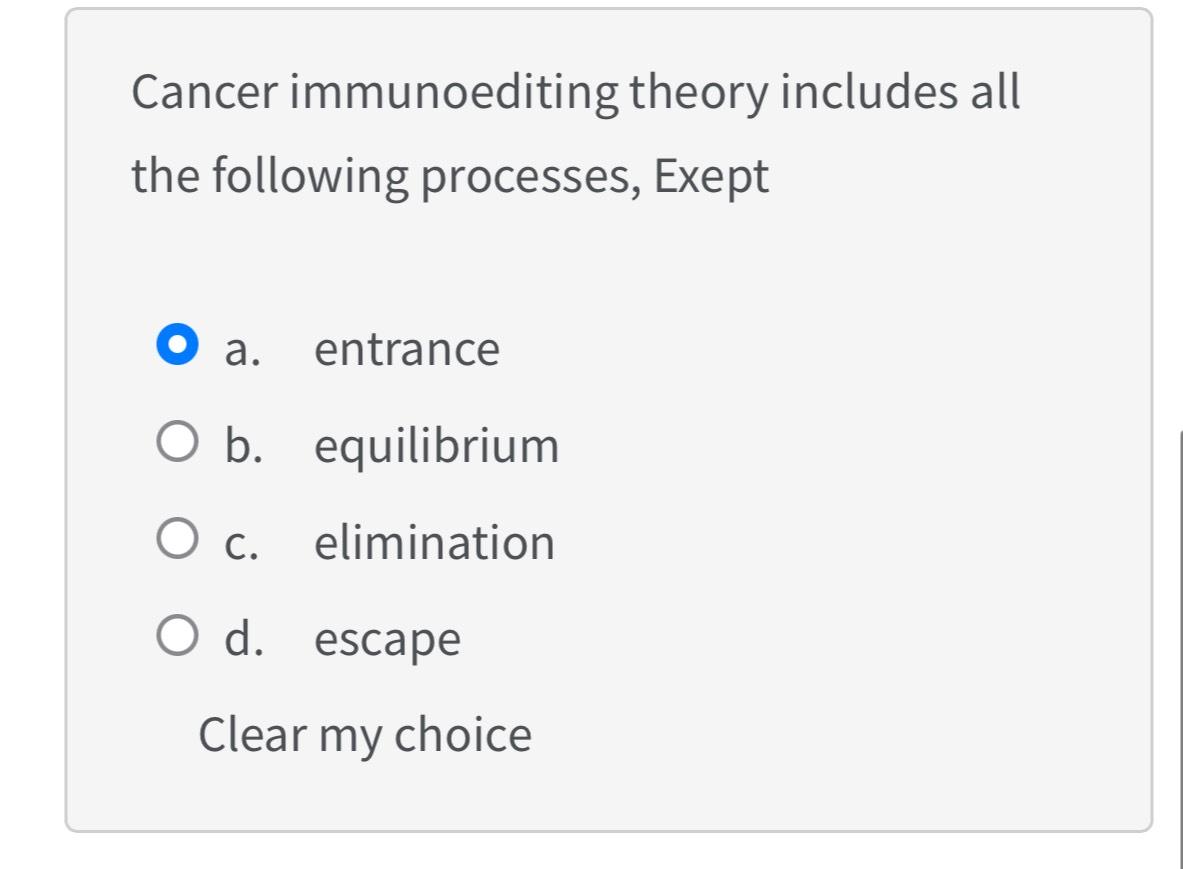Select the radio button for option d escape

178,636
